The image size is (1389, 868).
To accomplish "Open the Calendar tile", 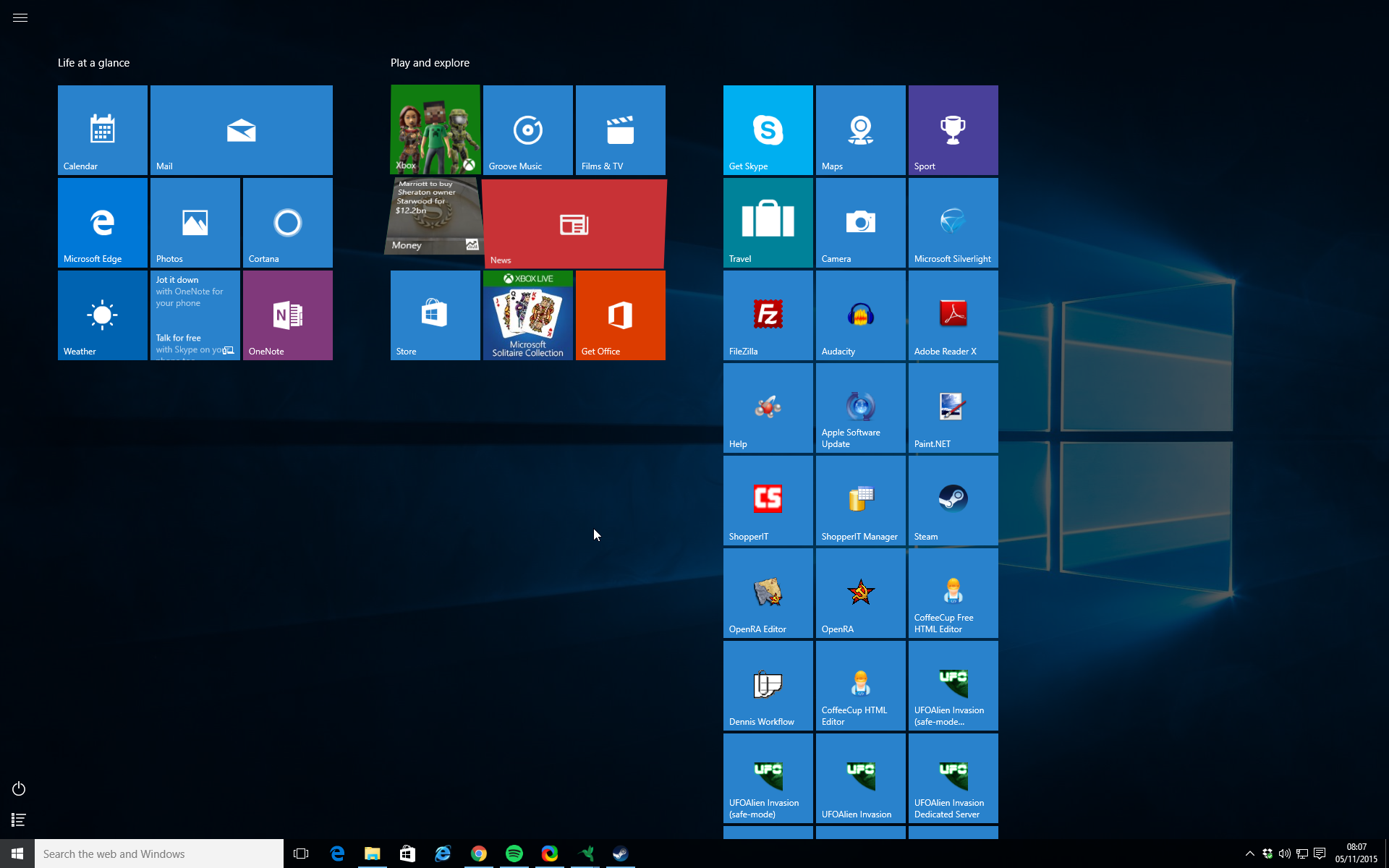I will (x=102, y=130).
